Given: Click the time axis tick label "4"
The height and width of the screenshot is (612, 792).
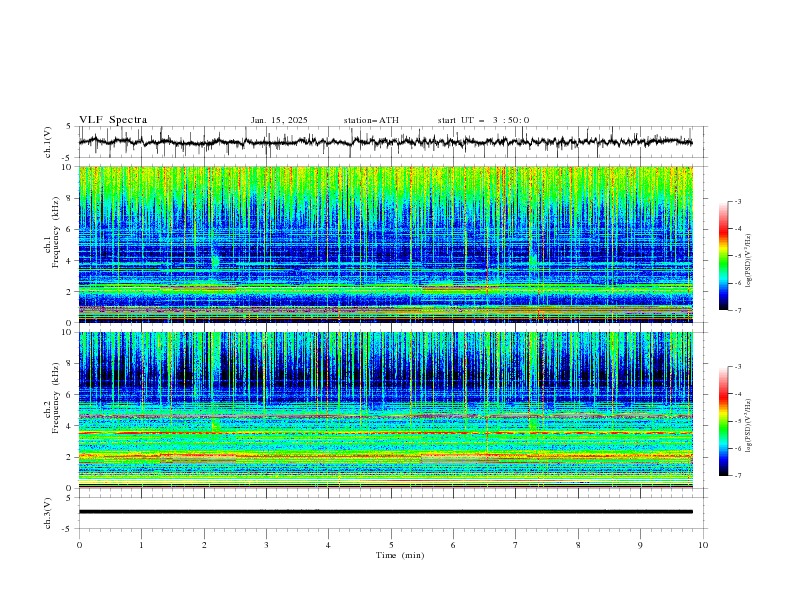Looking at the screenshot, I should [328, 545].
